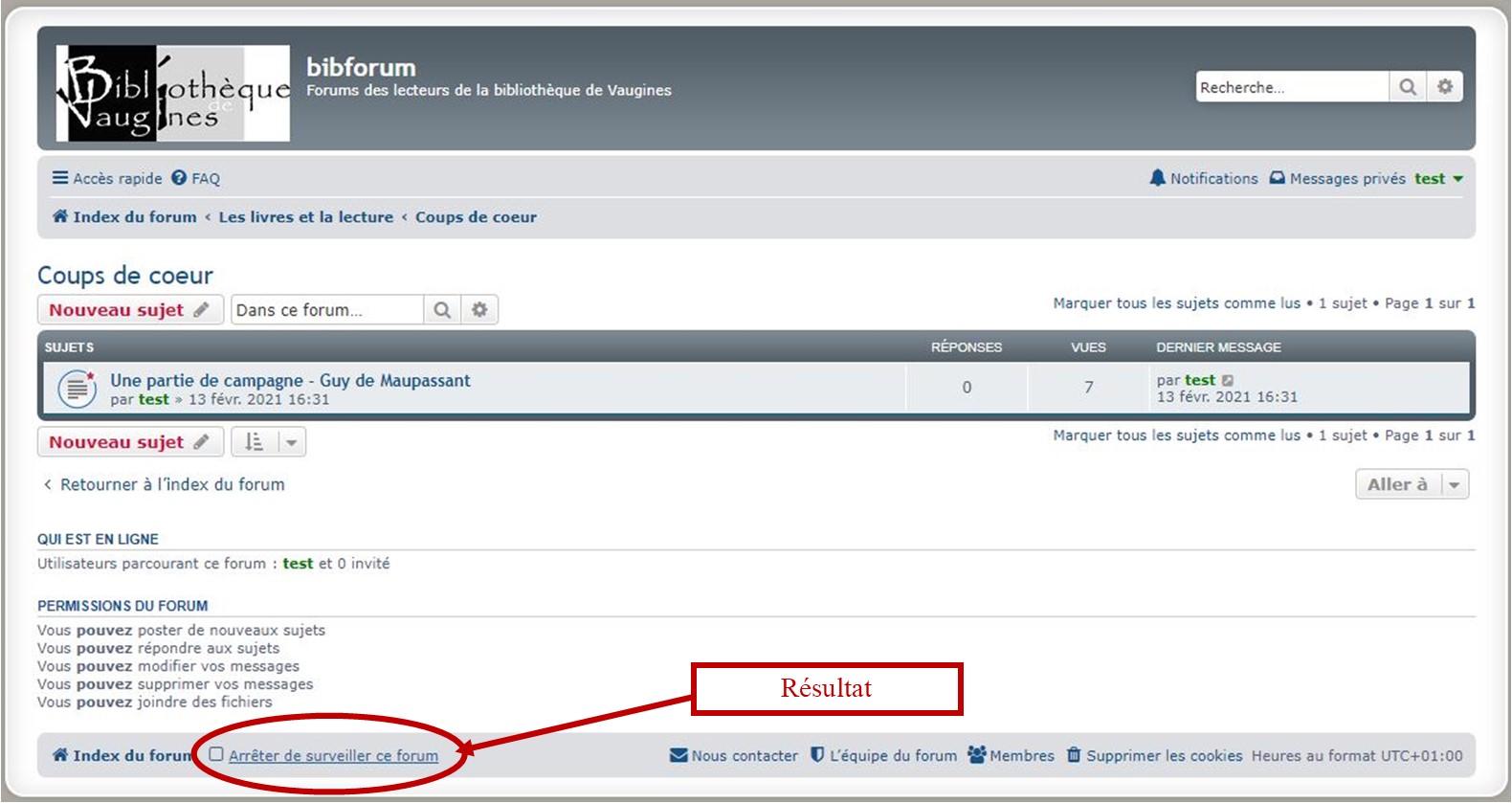Click the header search magnifier icon
1512x803 pixels.
[1407, 87]
